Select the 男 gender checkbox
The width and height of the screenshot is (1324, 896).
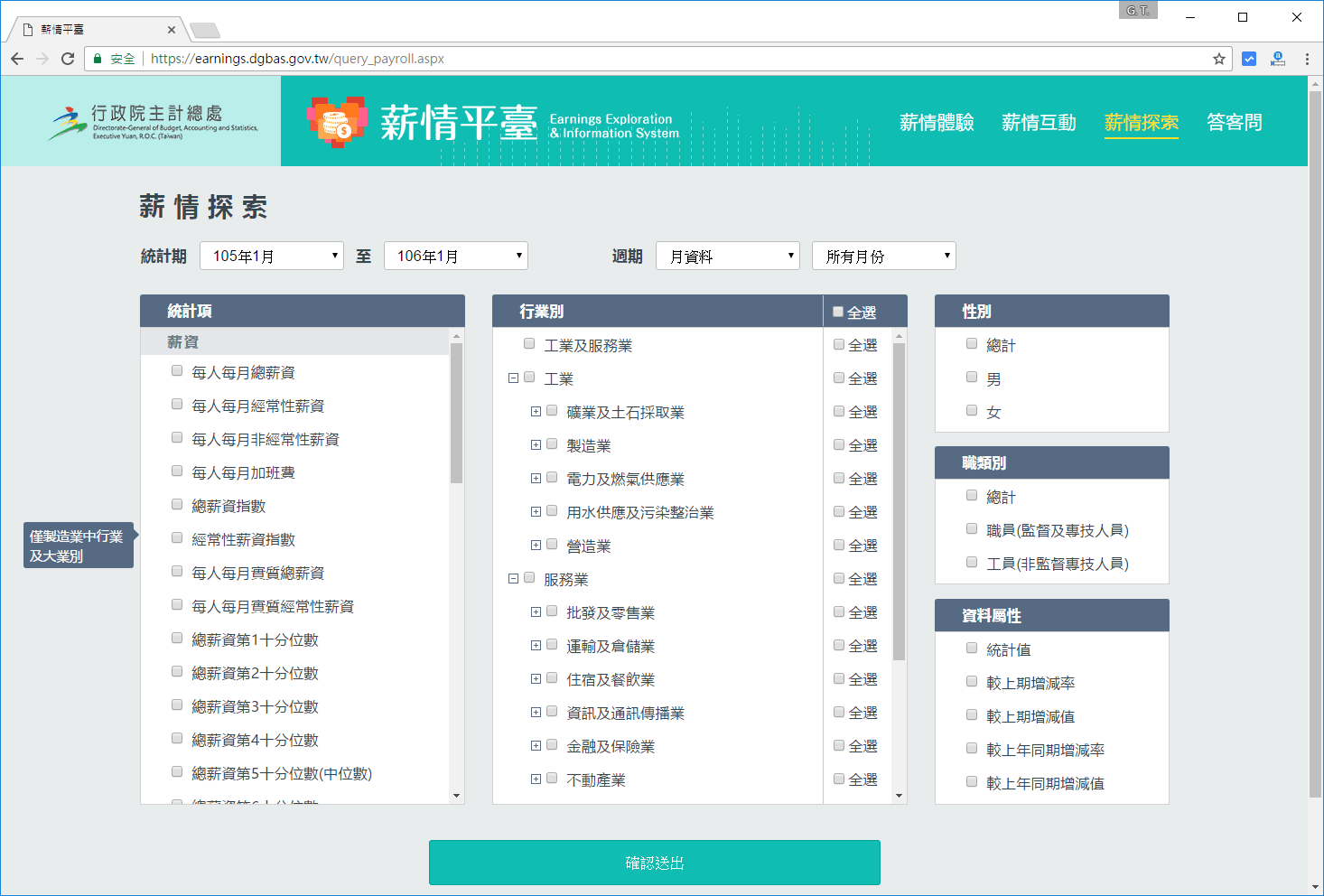tap(972, 378)
